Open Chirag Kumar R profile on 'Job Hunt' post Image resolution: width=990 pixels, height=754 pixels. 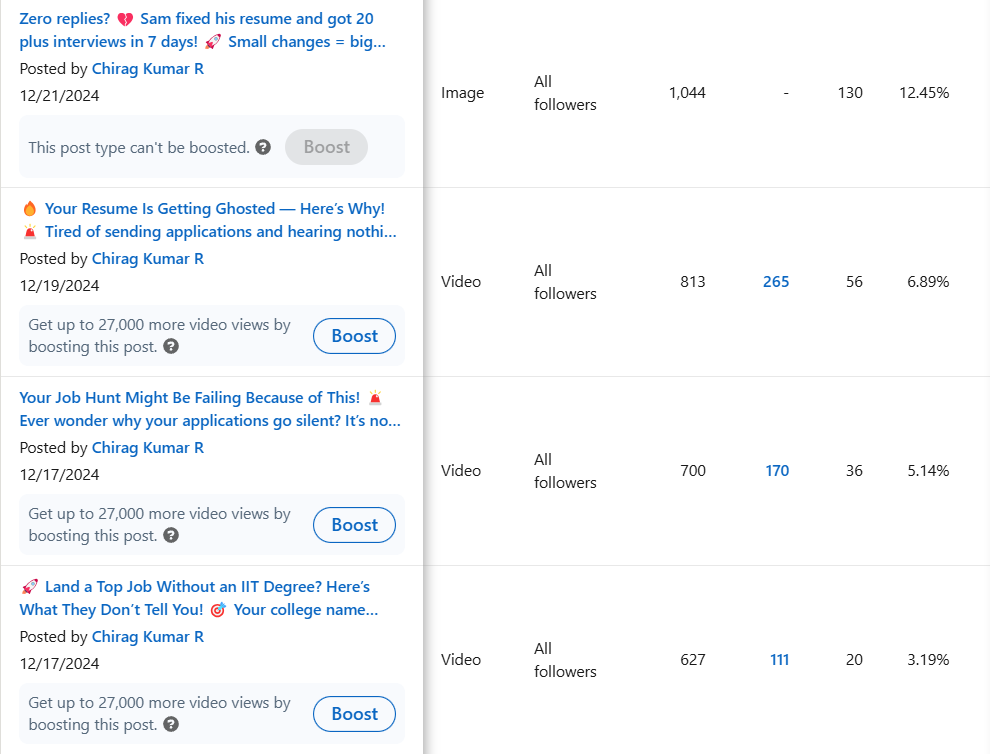pos(148,448)
